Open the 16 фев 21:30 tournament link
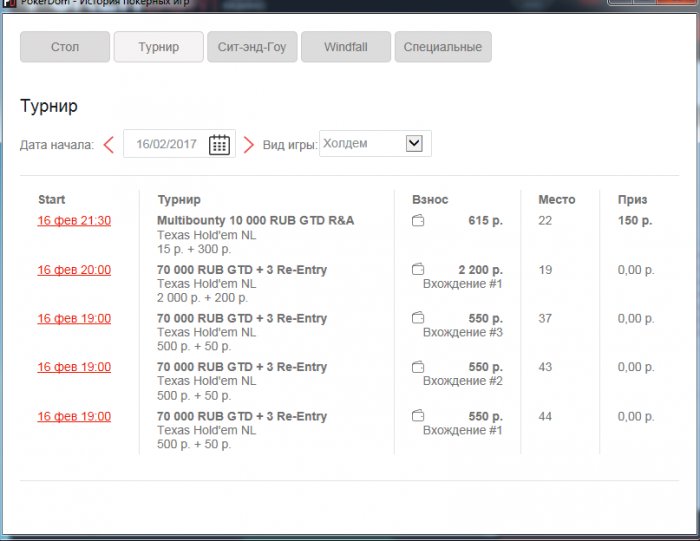The width and height of the screenshot is (700, 541). click(x=74, y=221)
